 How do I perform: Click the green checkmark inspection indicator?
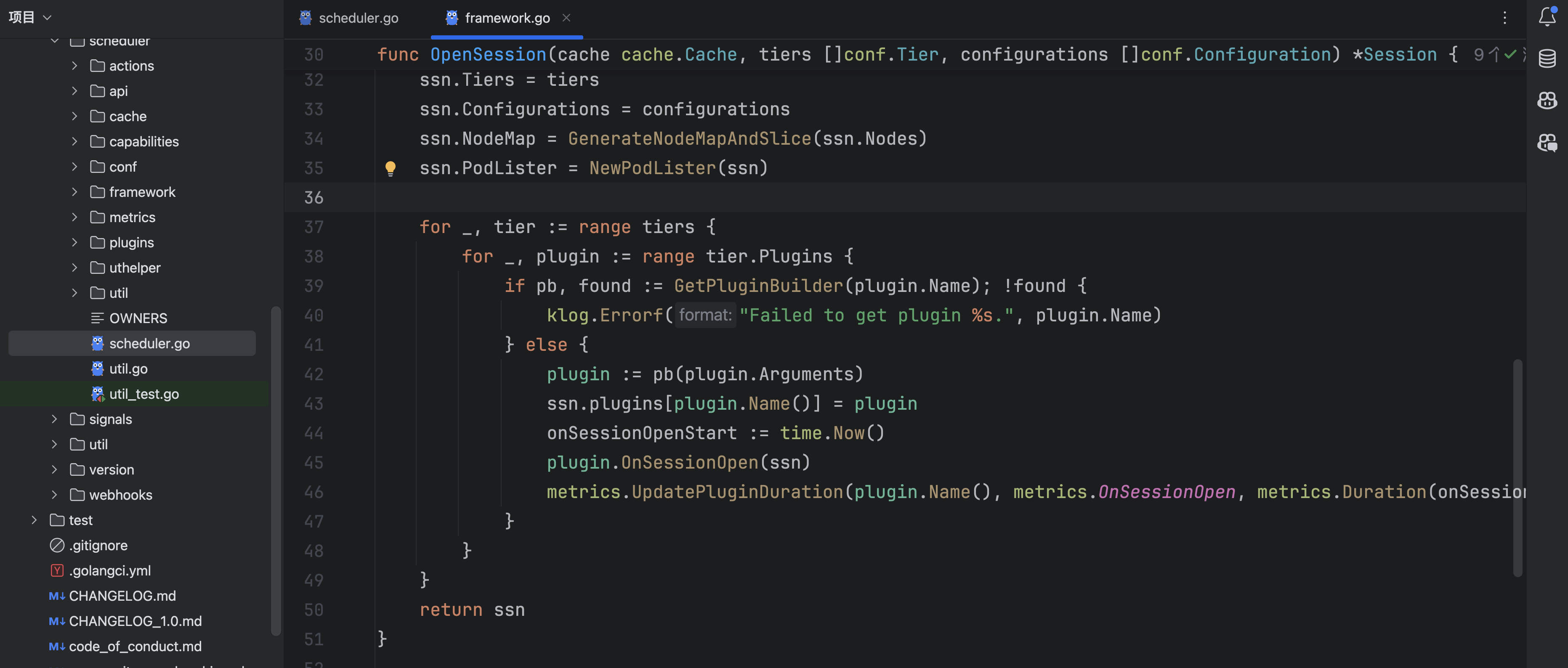pos(1511,55)
